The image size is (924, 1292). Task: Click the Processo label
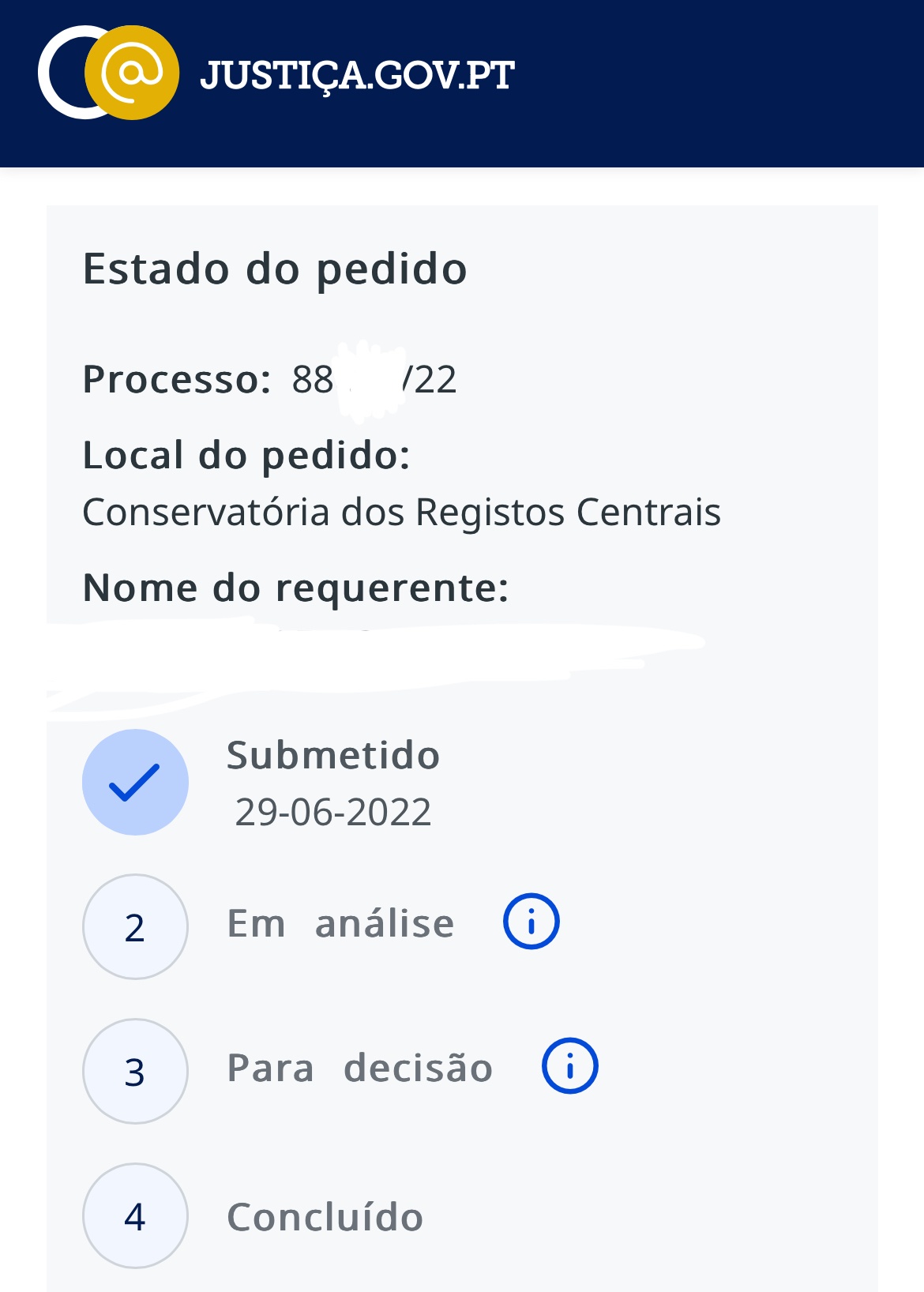[x=177, y=380]
